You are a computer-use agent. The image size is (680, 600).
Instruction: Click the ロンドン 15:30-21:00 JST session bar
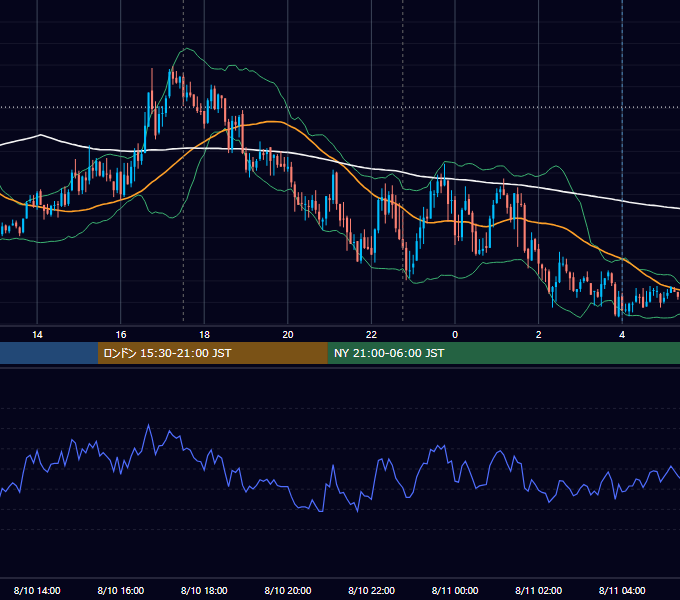point(212,353)
